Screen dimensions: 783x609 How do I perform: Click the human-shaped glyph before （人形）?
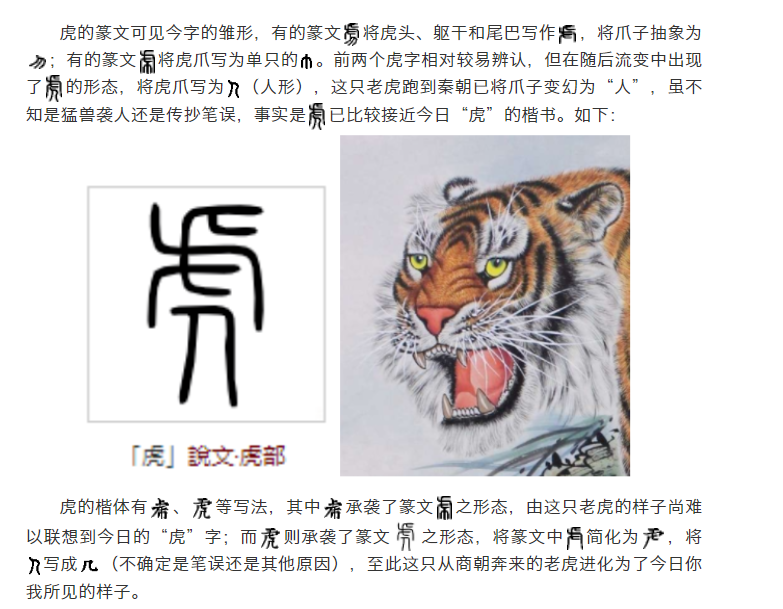pos(234,88)
